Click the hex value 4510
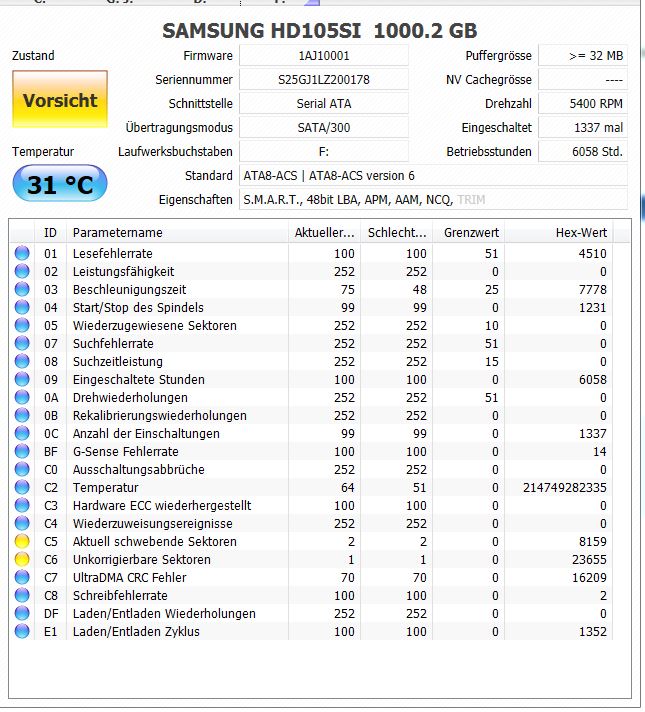Viewport: 645px width, 712px height. [x=593, y=253]
